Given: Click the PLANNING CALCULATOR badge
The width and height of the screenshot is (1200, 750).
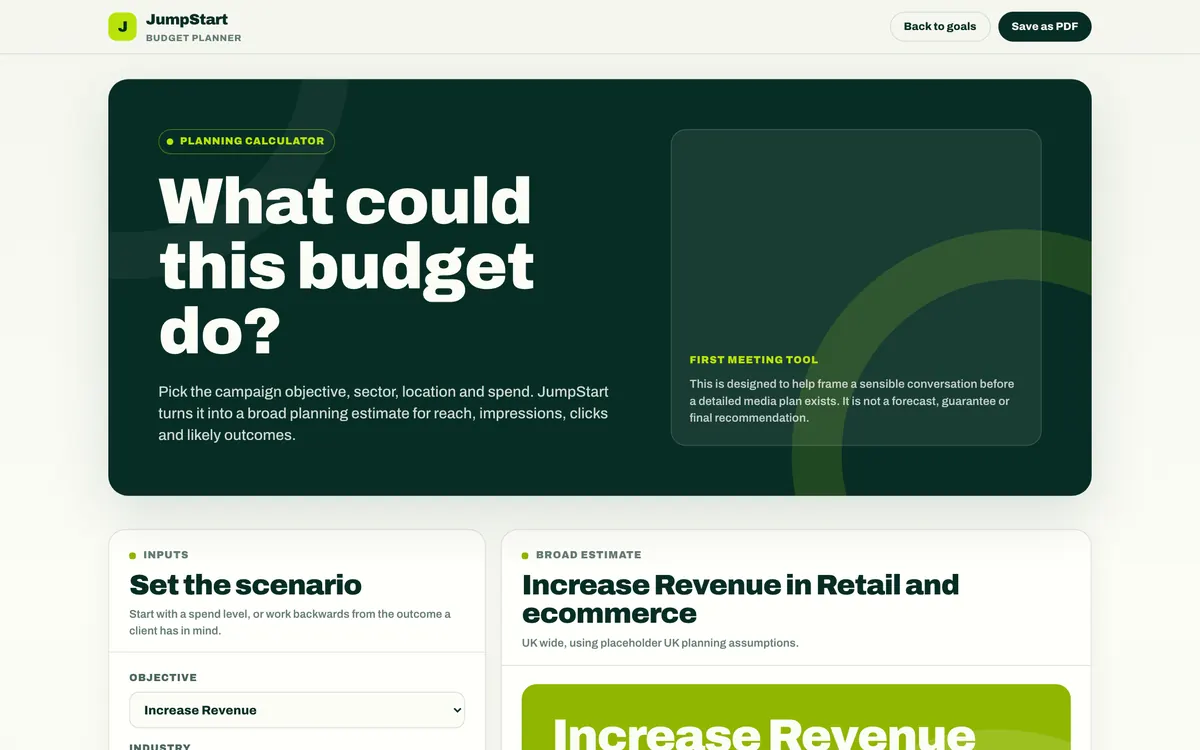Looking at the screenshot, I should pos(246,141).
